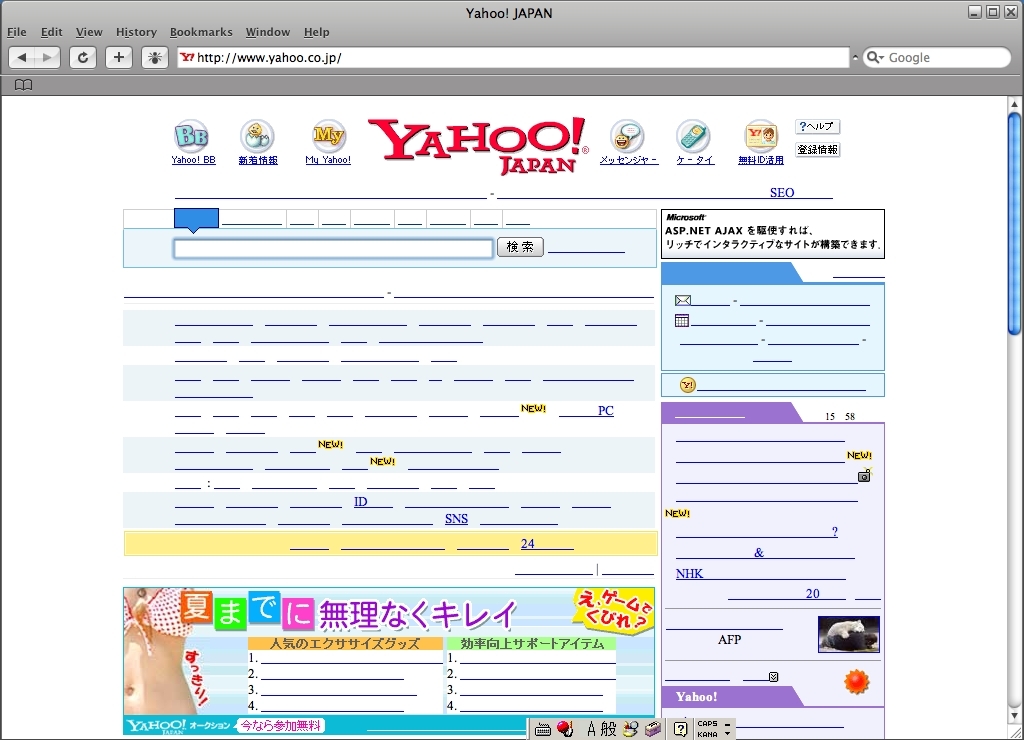Click the Microsoft ASP.NET AJAX advertisement
1024x740 pixels.
tap(773, 234)
